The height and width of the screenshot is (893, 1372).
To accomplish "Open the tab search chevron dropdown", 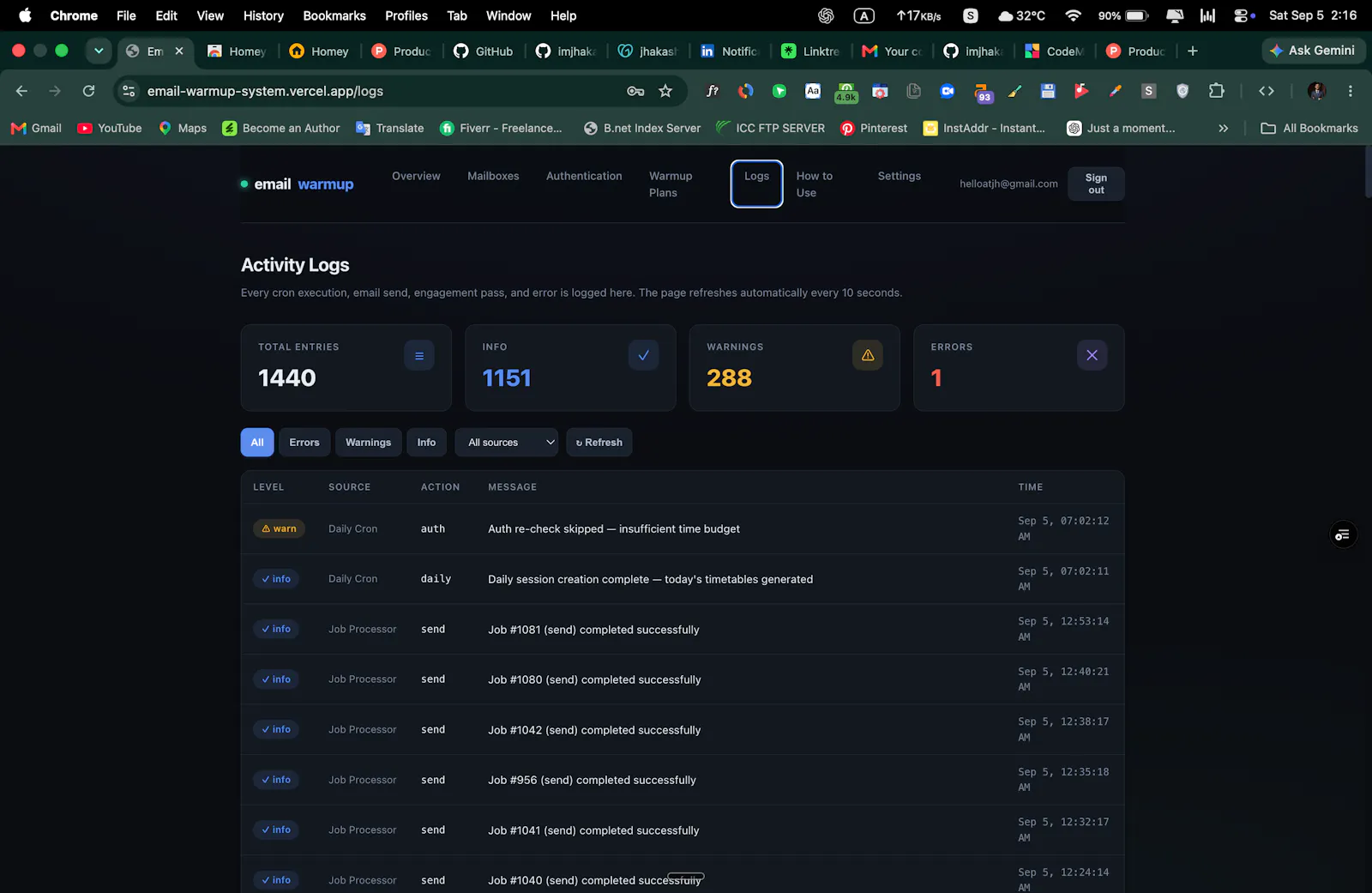I will (99, 51).
